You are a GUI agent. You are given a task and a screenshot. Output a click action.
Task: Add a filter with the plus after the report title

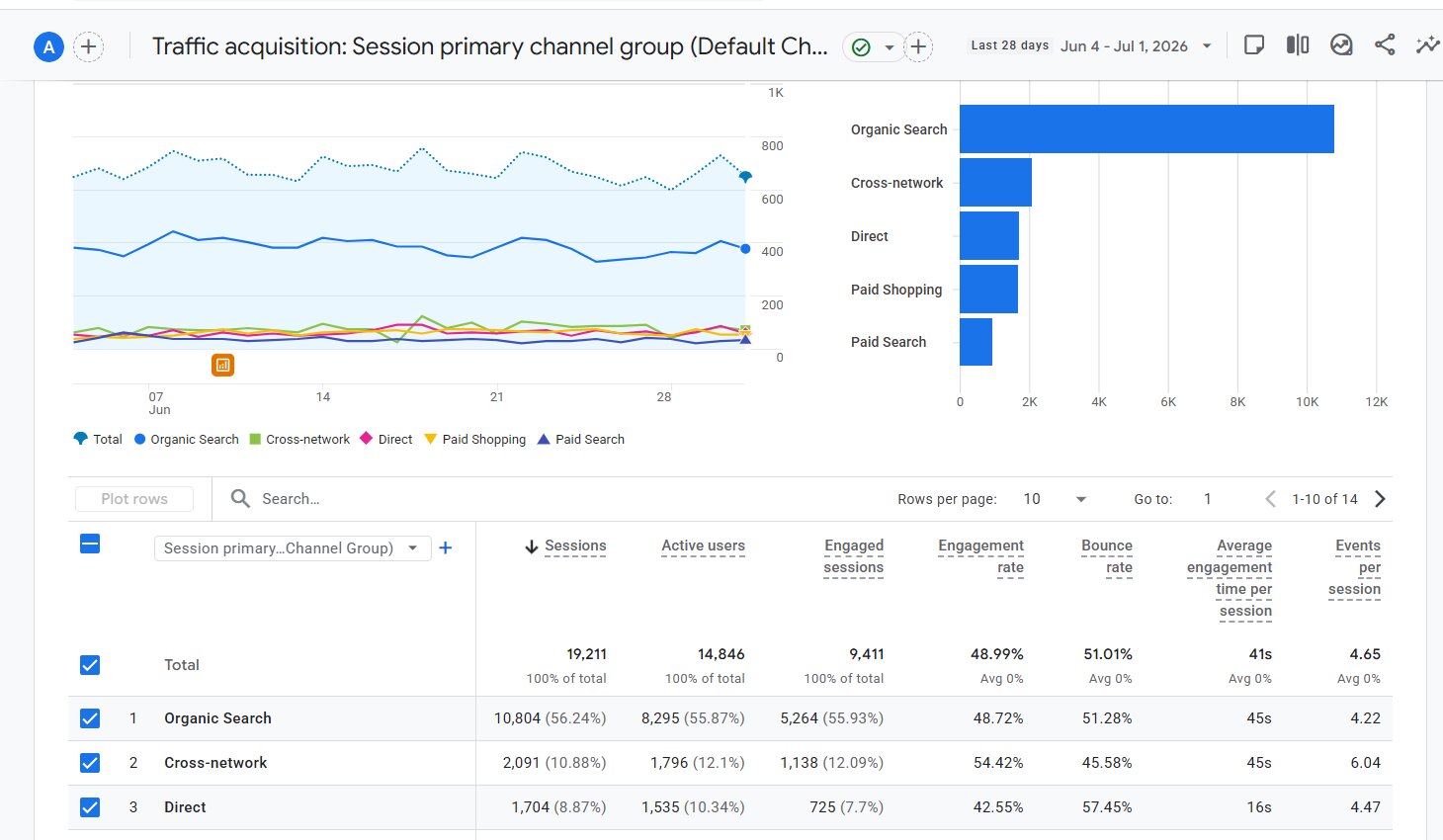(918, 46)
